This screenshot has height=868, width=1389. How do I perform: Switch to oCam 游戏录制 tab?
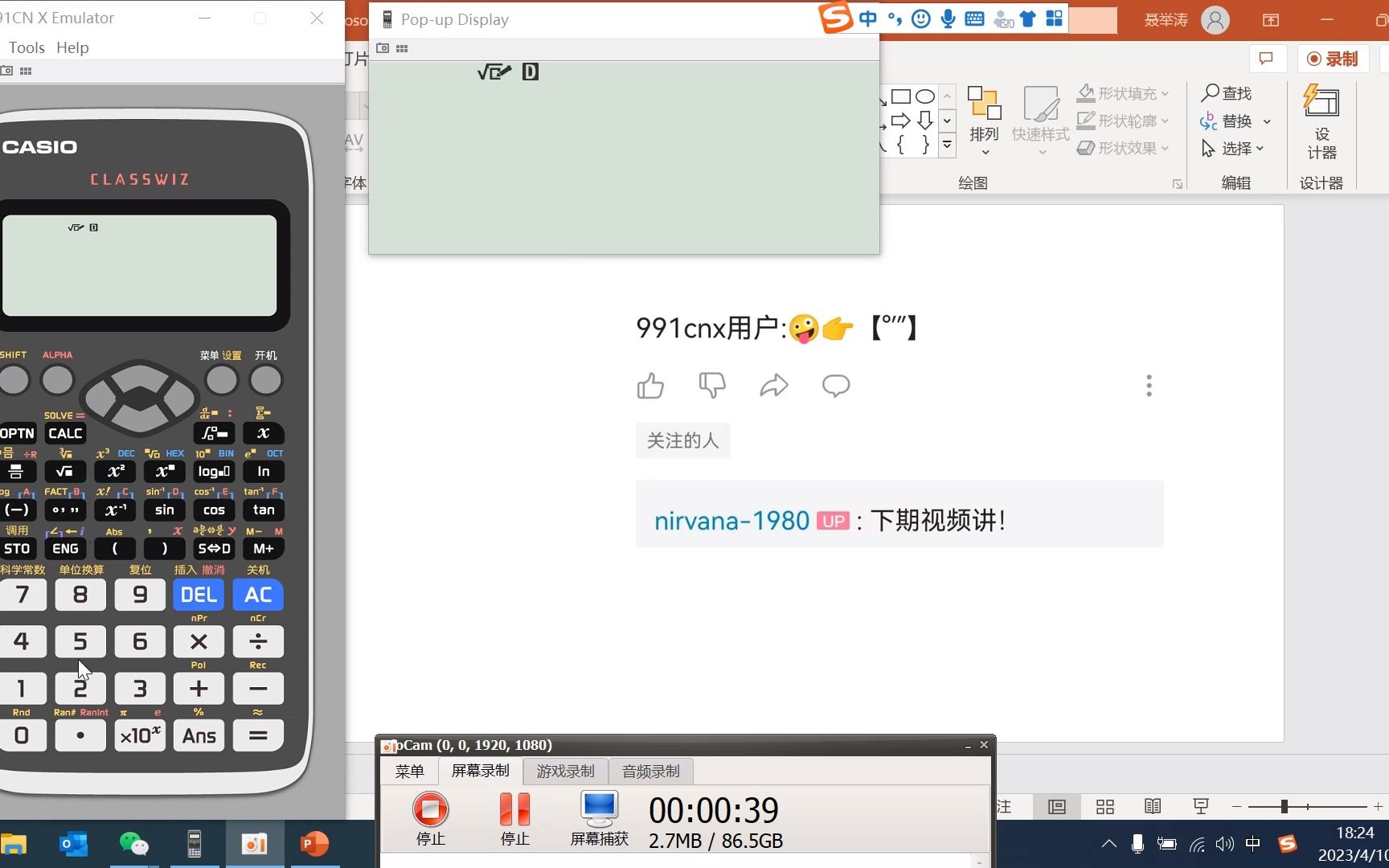[566, 772]
